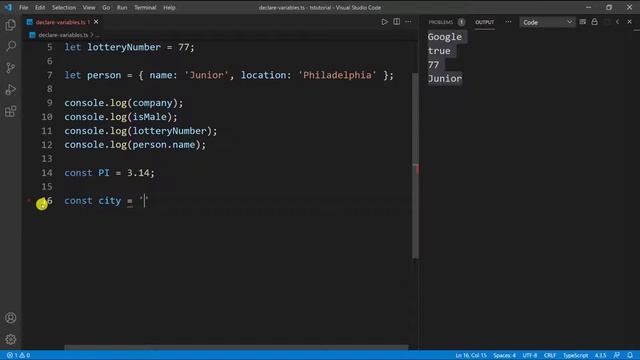Open panel More Actions ellipsis
The image size is (640, 360).
click(x=508, y=22)
